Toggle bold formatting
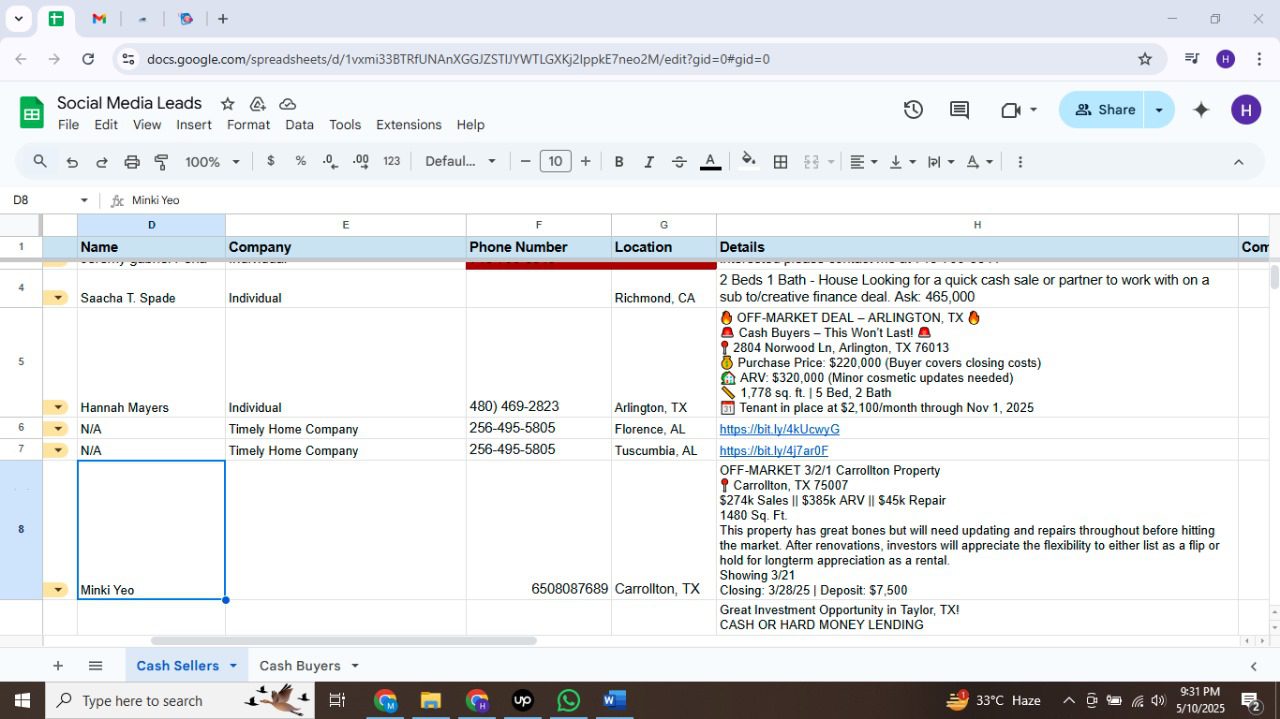1280x719 pixels. pos(619,162)
